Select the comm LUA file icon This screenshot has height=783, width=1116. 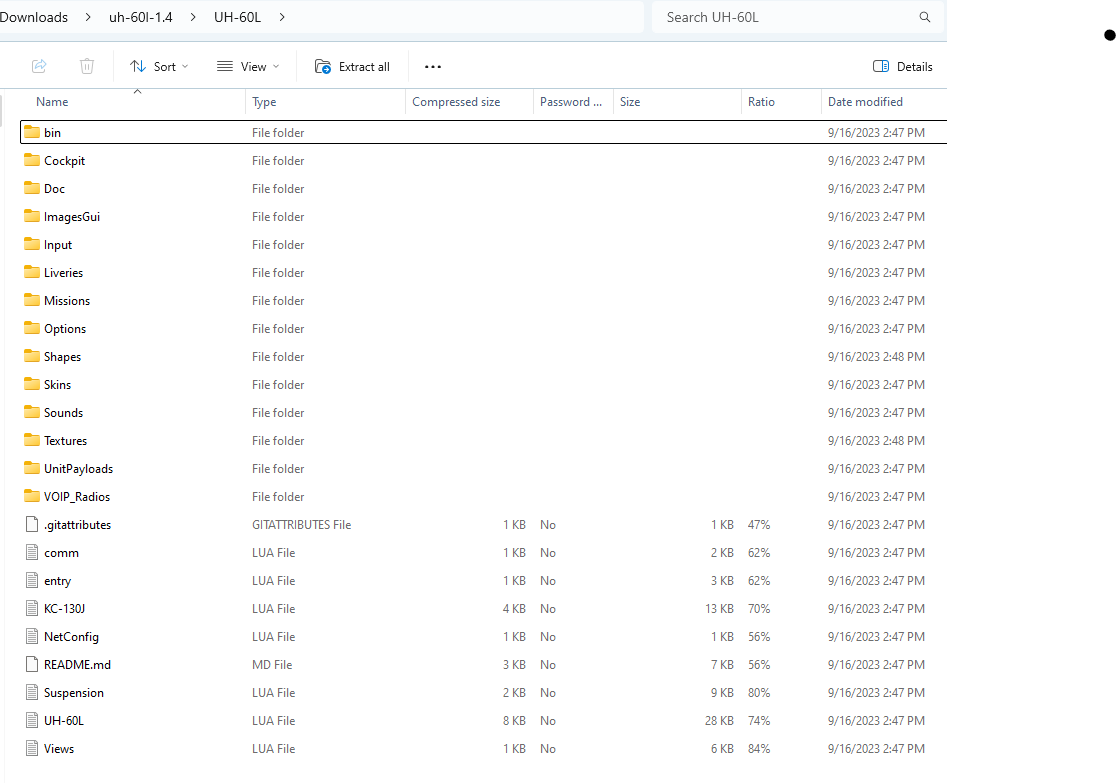tap(32, 552)
